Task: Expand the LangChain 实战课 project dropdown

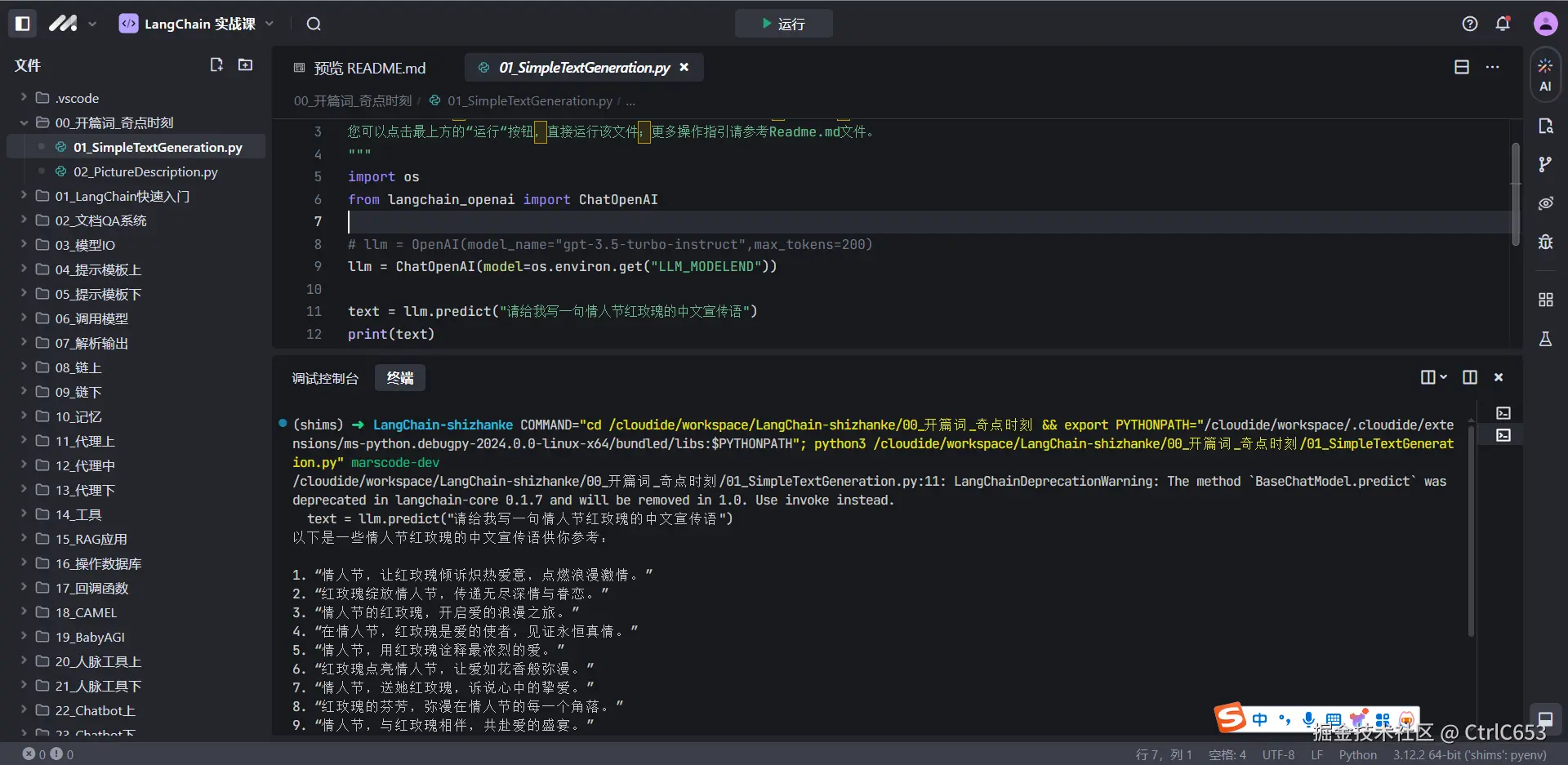Action: point(269,24)
